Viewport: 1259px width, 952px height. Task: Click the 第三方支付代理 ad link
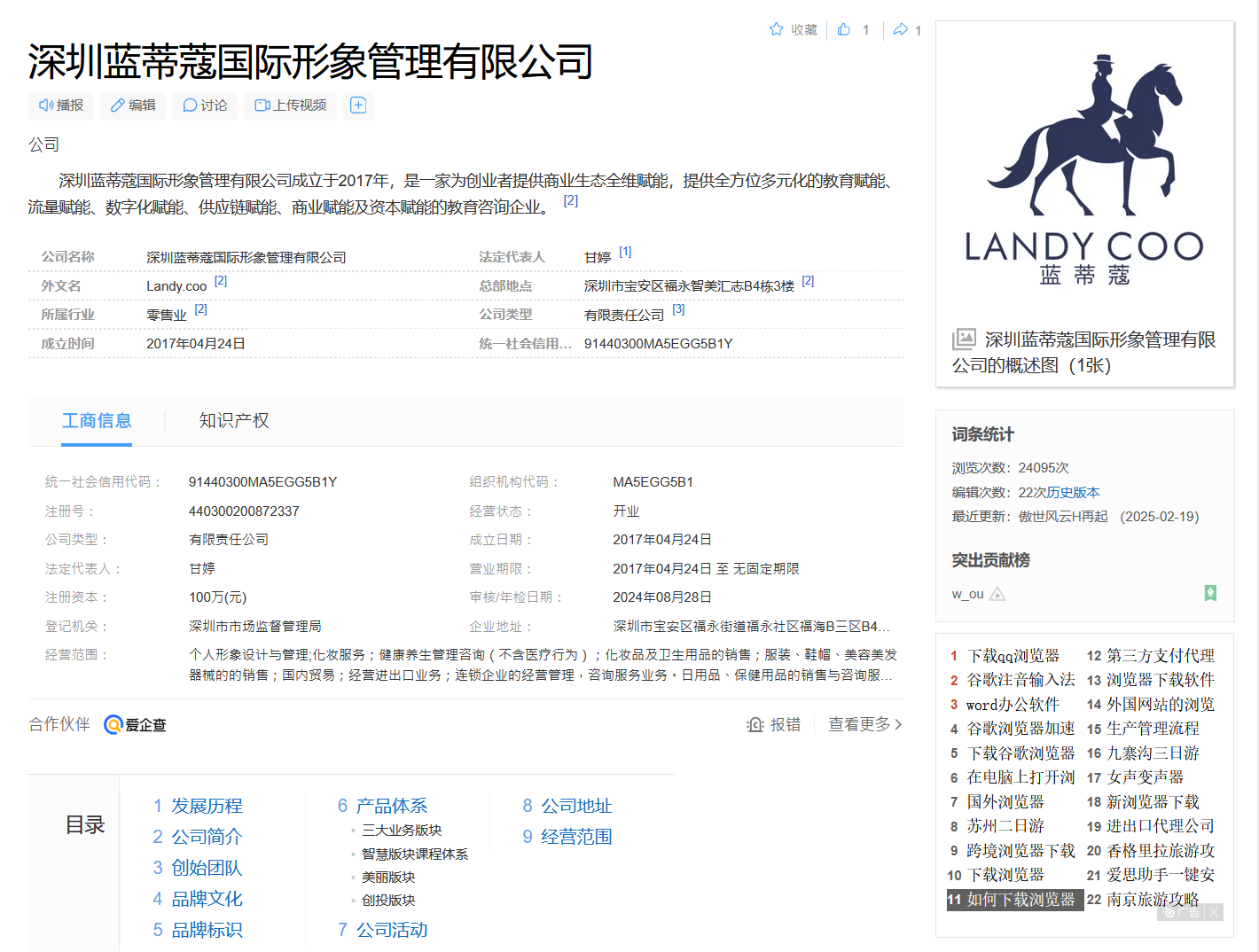click(1161, 656)
